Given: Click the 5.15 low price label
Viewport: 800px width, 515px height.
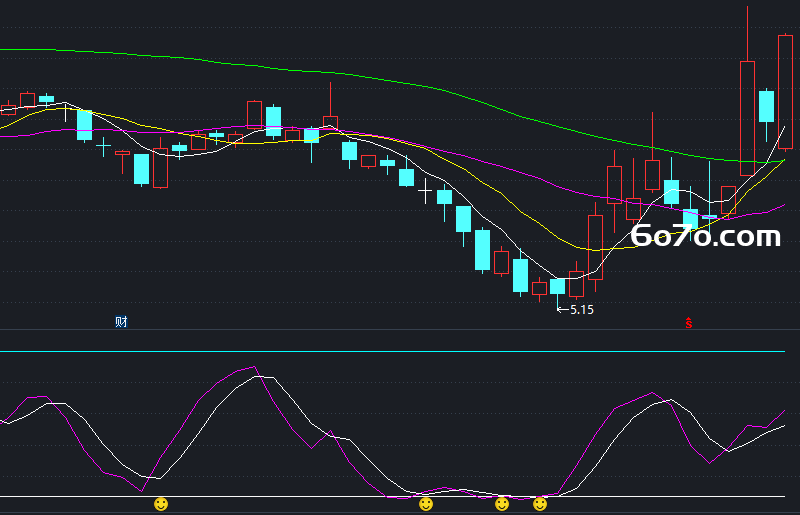Looking at the screenshot, I should (x=582, y=310).
